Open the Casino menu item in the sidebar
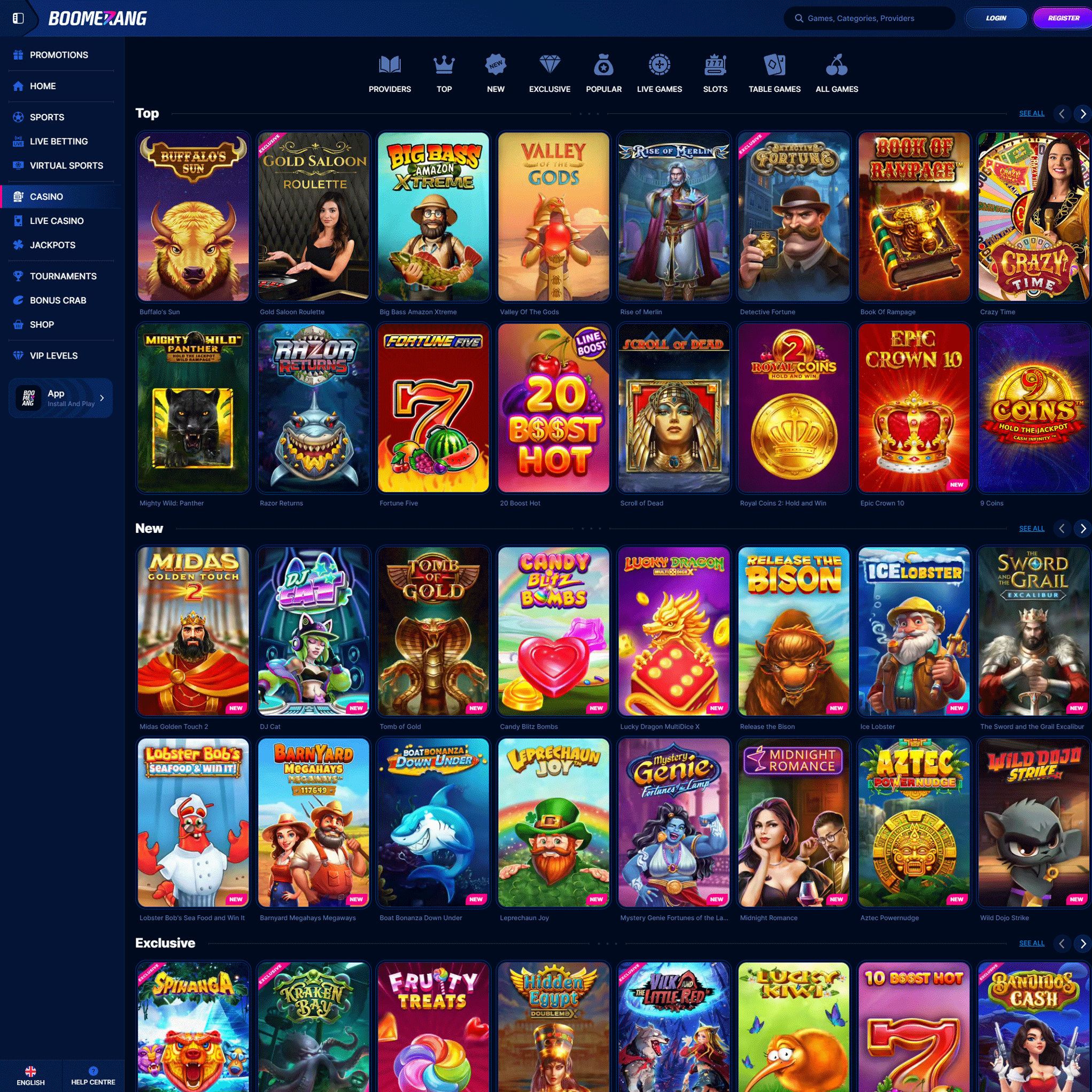Image resolution: width=1092 pixels, height=1092 pixels. click(x=61, y=197)
